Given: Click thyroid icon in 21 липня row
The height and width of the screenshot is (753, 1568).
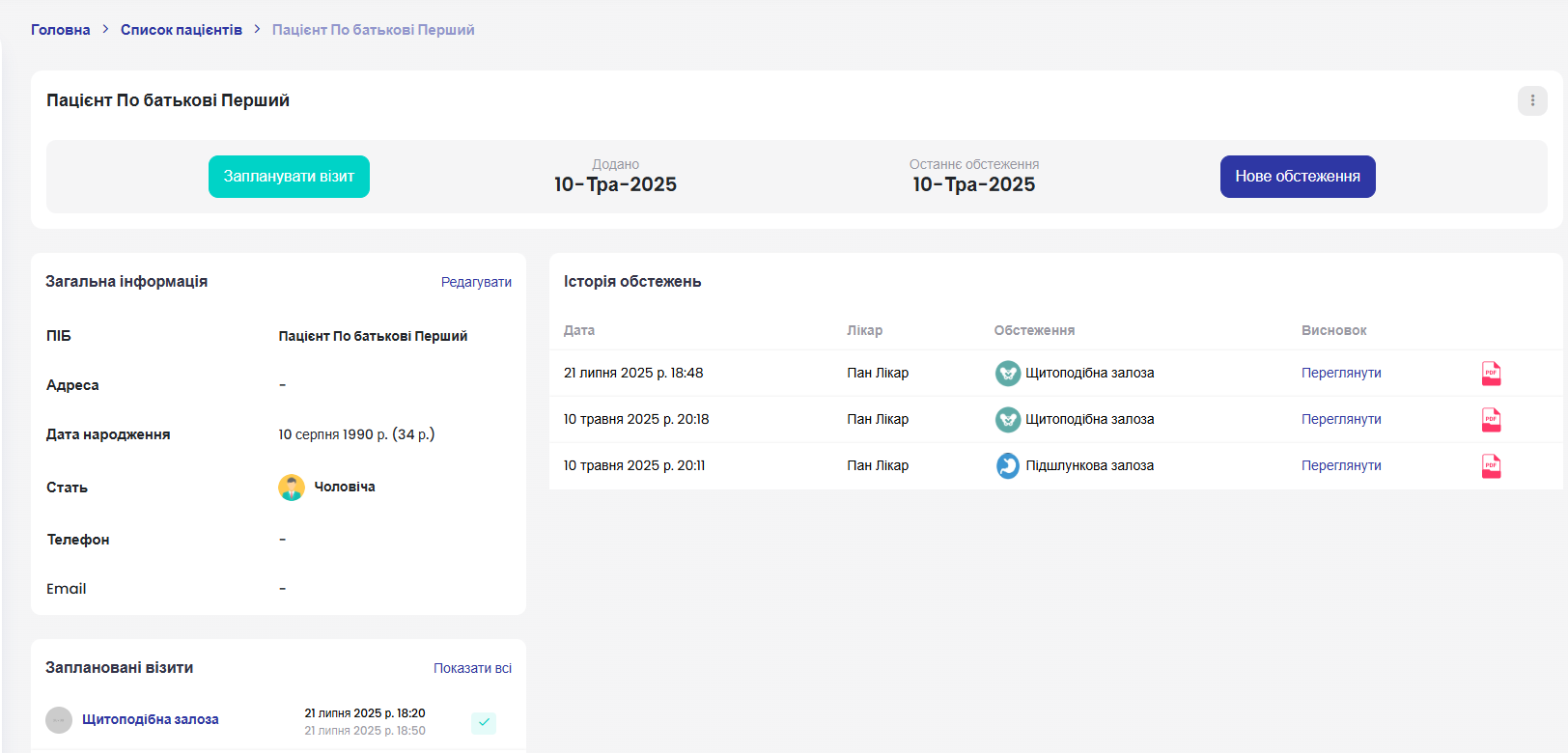Looking at the screenshot, I should click(1007, 374).
